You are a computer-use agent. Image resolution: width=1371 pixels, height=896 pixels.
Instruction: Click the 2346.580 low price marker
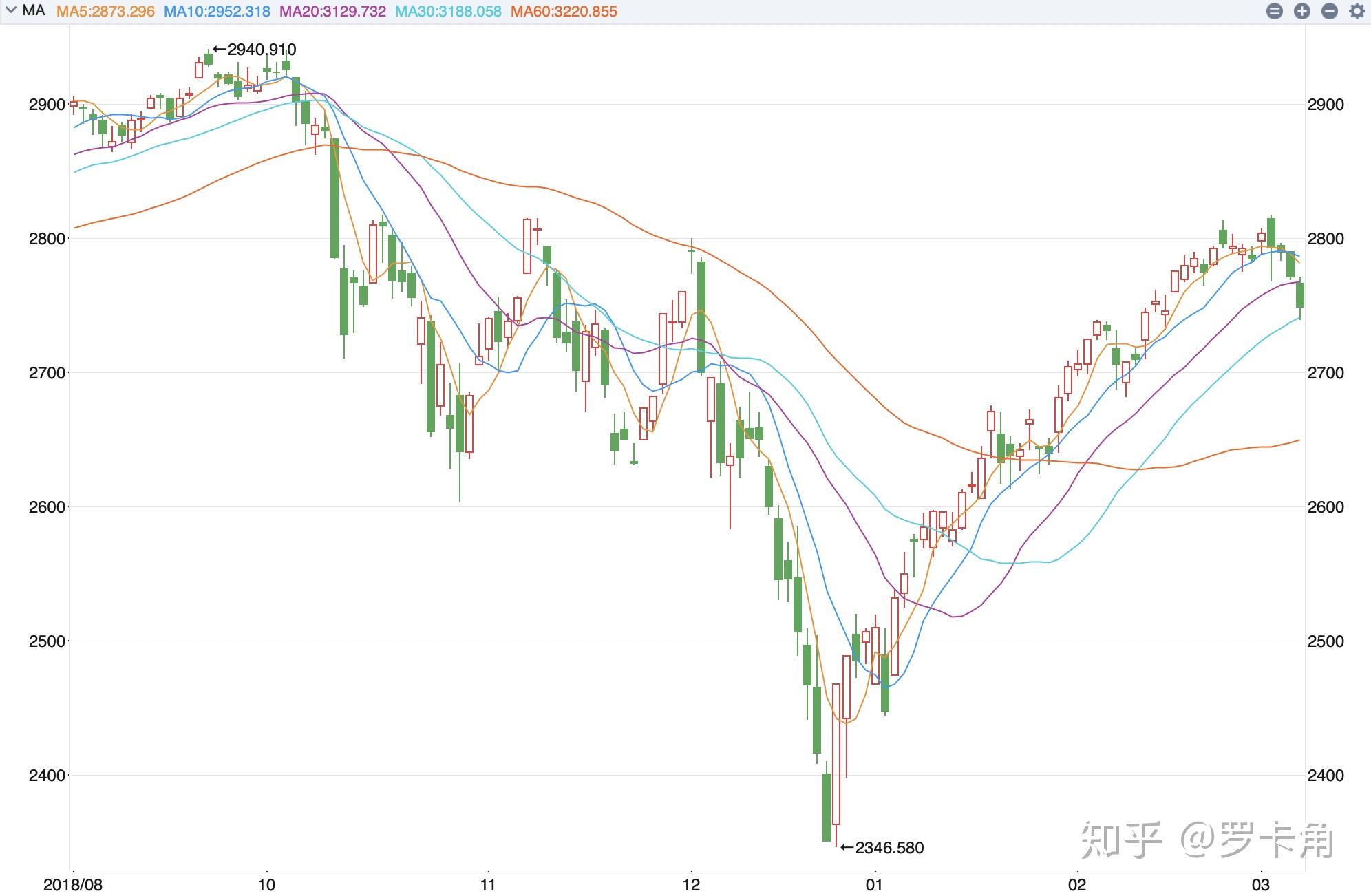882,848
